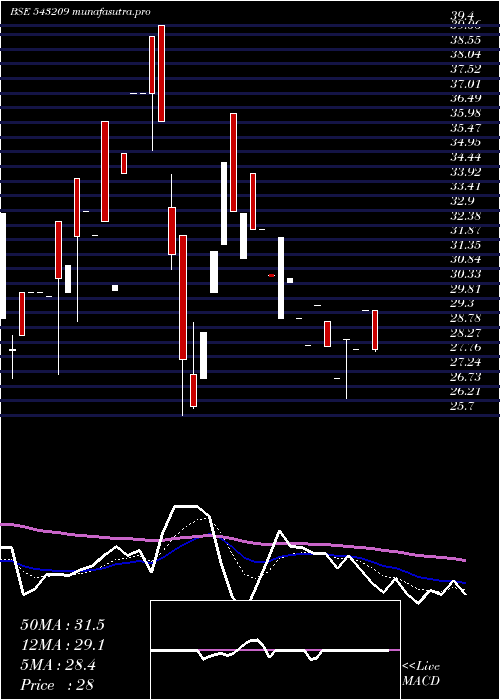Image resolution: width=500 pixels, height=700 pixels.
Task: Click the tallest red candle reaching the chart top
Action: point(161,74)
